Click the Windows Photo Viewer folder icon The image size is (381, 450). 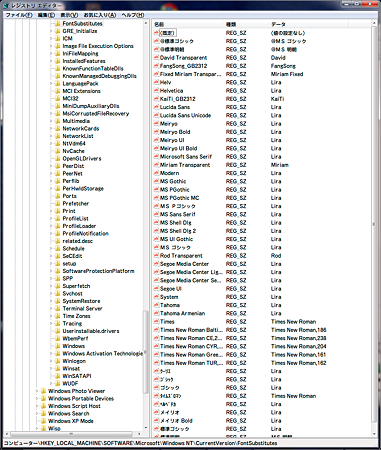pyautogui.click(x=43, y=391)
